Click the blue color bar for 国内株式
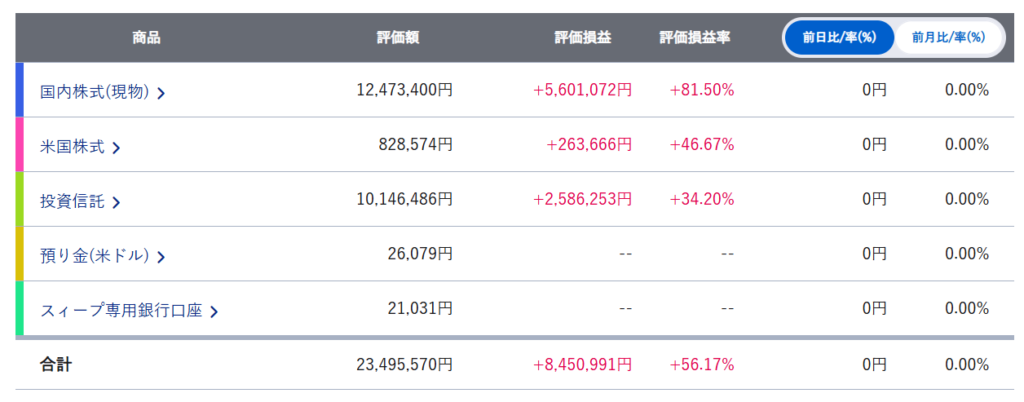The height and width of the screenshot is (402, 1024). (x=19, y=90)
